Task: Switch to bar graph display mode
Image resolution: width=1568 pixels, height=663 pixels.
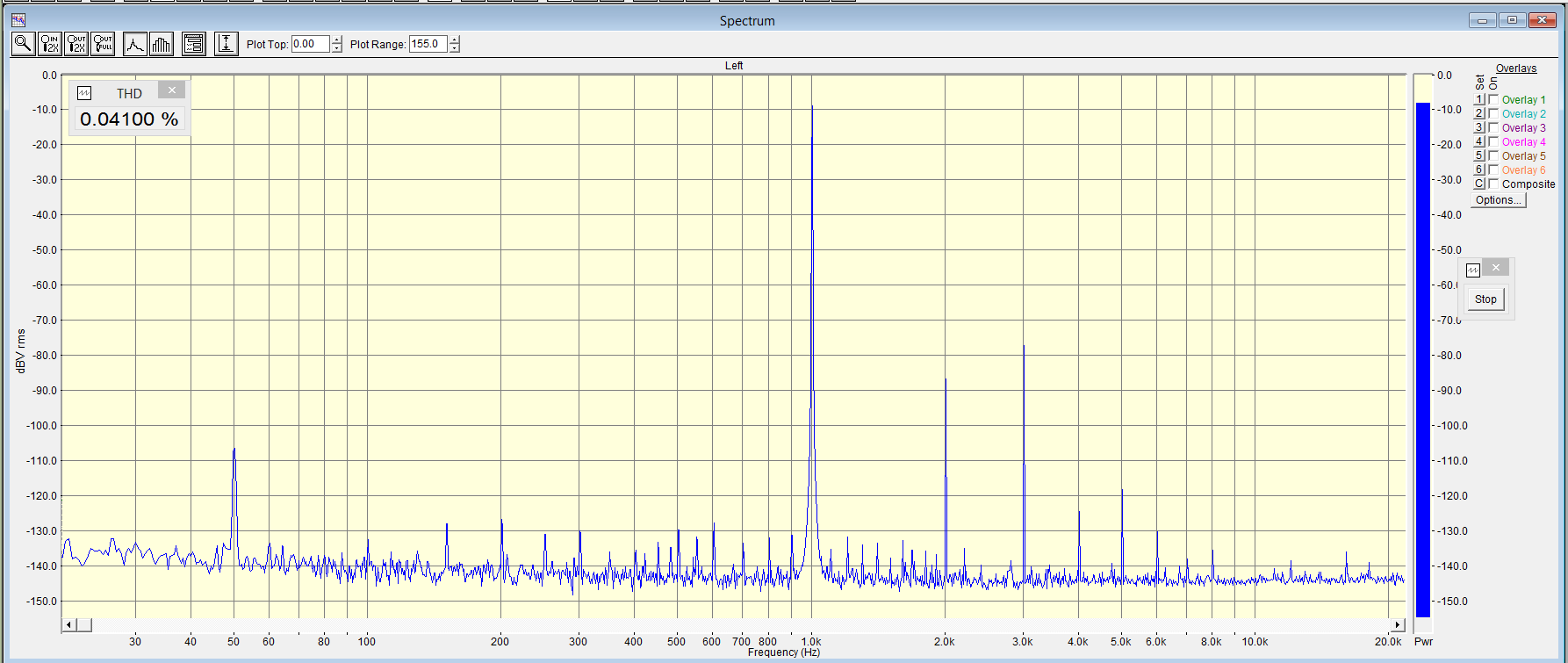Action: point(162,43)
